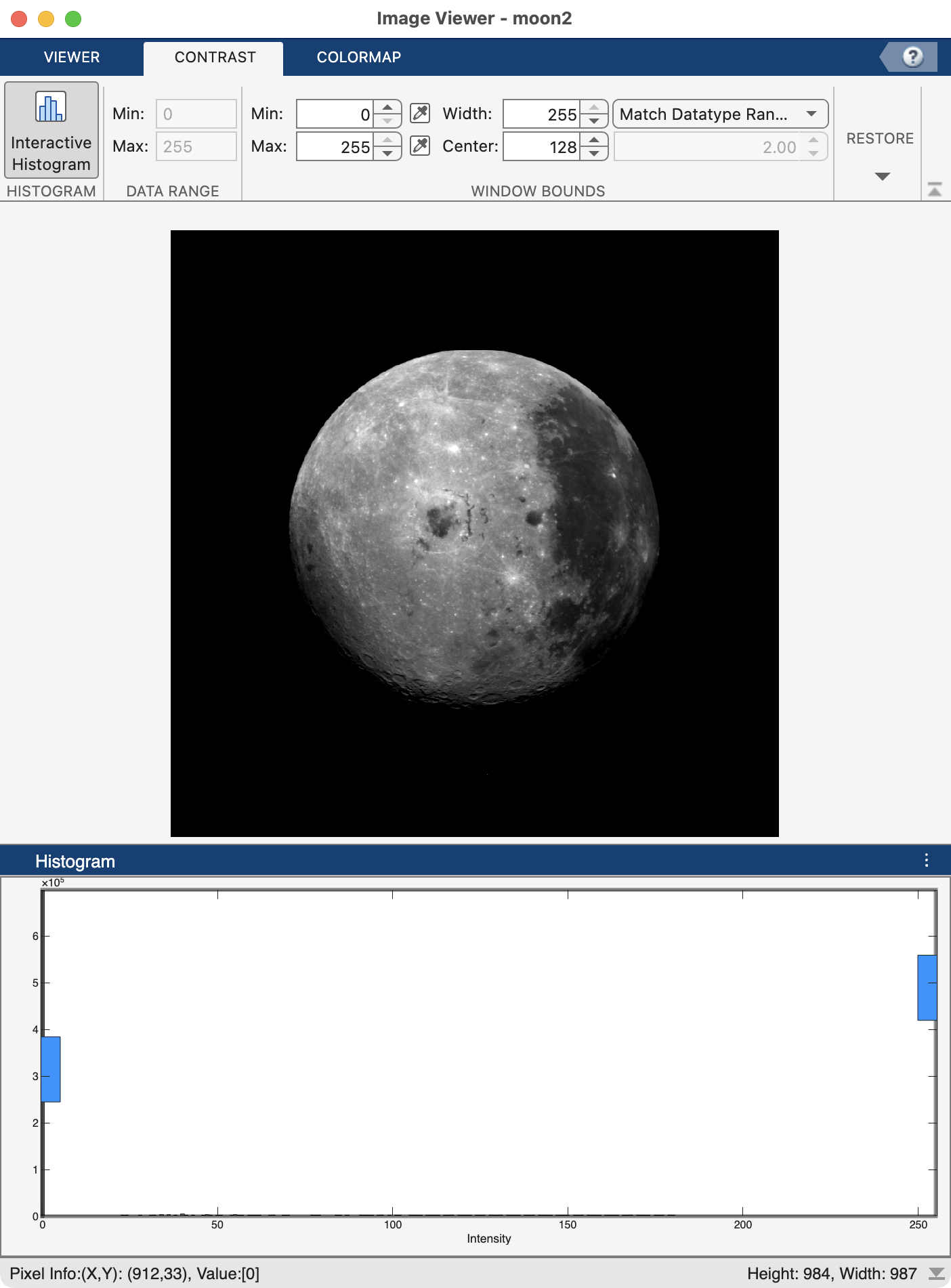This screenshot has width=951, height=1288.
Task: Decrease window Min with down arrow
Action: tap(387, 121)
